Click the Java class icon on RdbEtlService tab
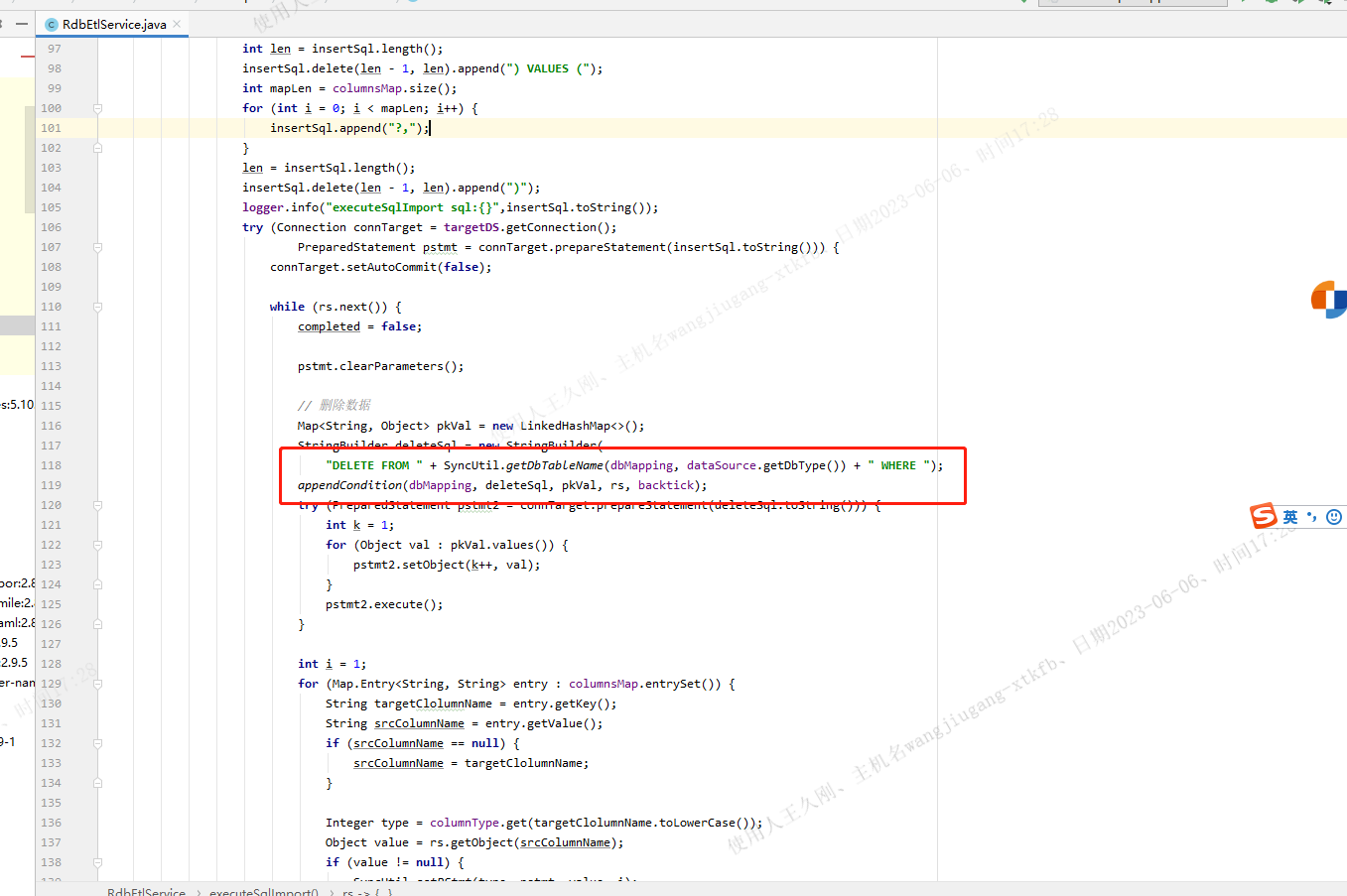 [x=52, y=24]
